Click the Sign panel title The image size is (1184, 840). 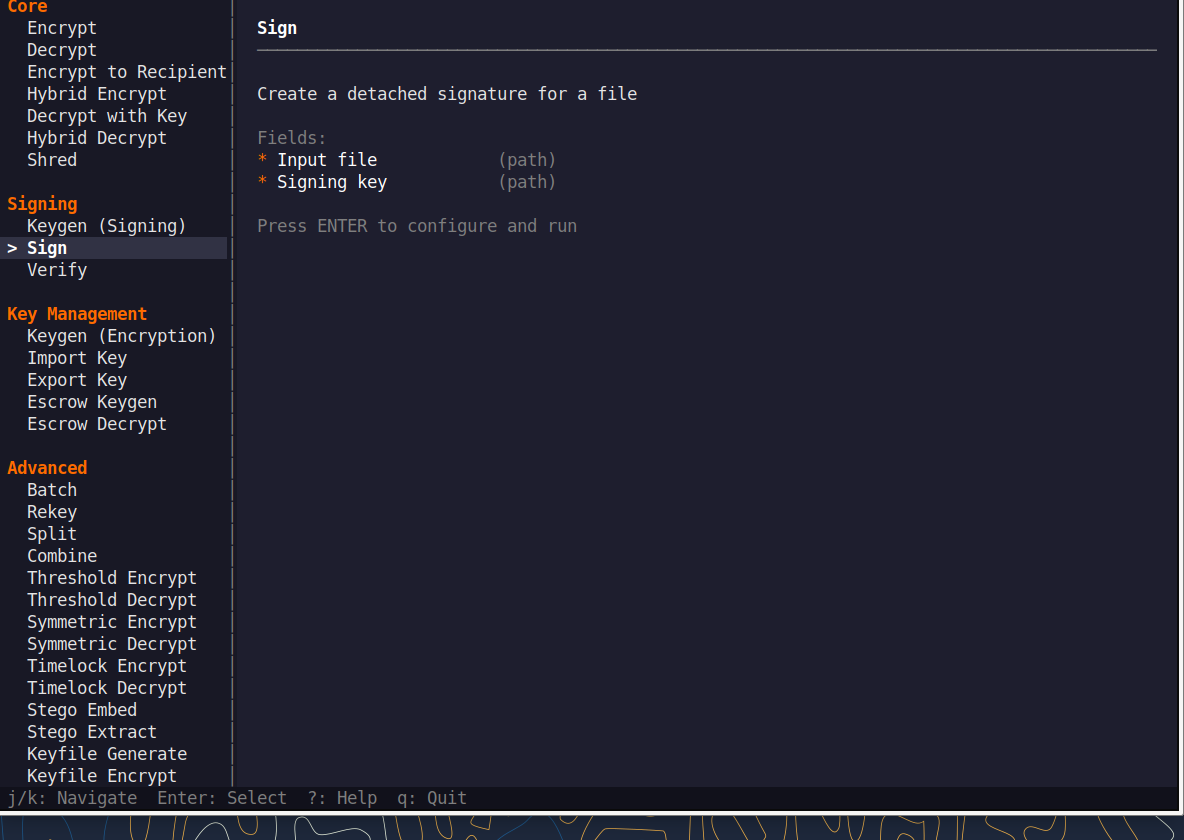pos(277,28)
